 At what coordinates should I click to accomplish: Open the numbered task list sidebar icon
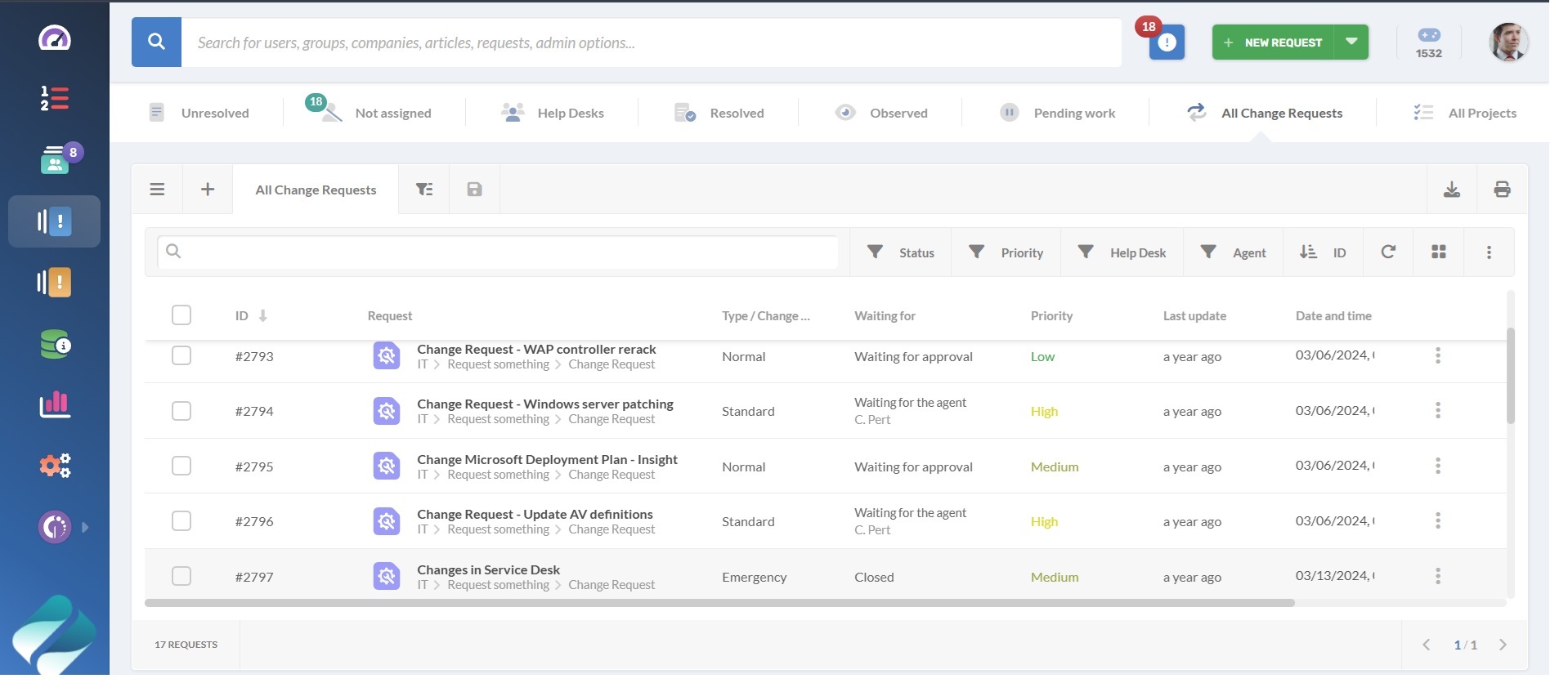pyautogui.click(x=55, y=98)
